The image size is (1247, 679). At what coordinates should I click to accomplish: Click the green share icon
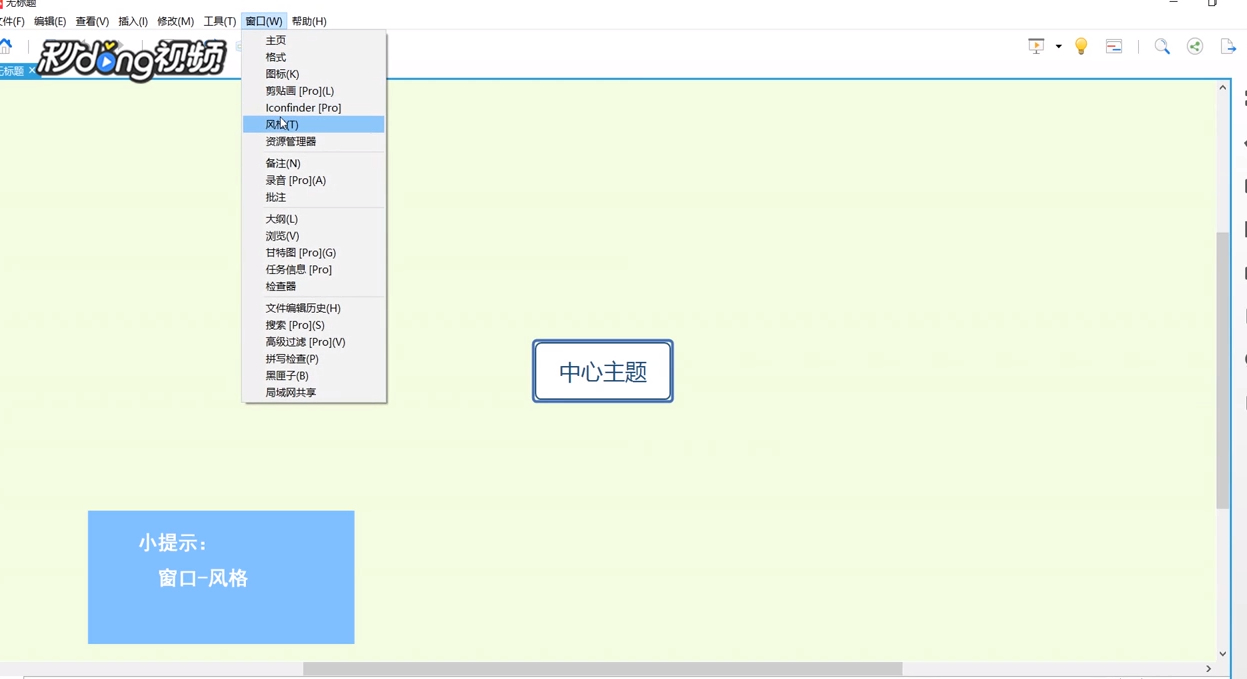pyautogui.click(x=1195, y=46)
